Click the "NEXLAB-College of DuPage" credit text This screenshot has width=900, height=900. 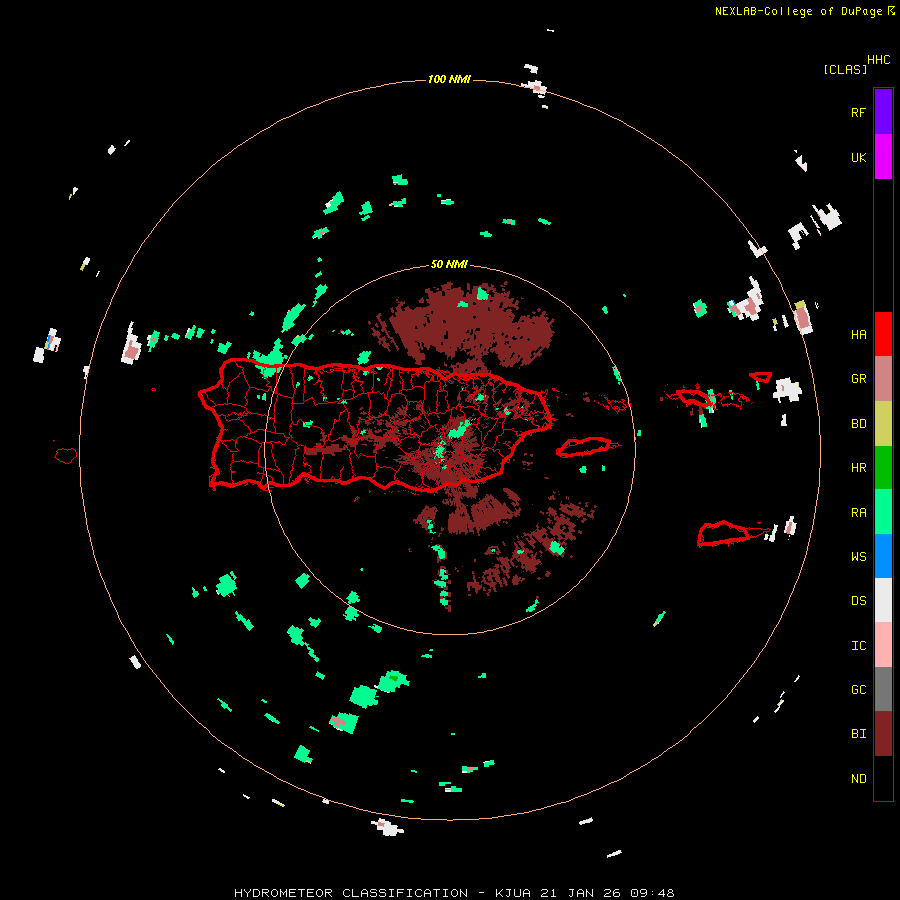coord(798,11)
